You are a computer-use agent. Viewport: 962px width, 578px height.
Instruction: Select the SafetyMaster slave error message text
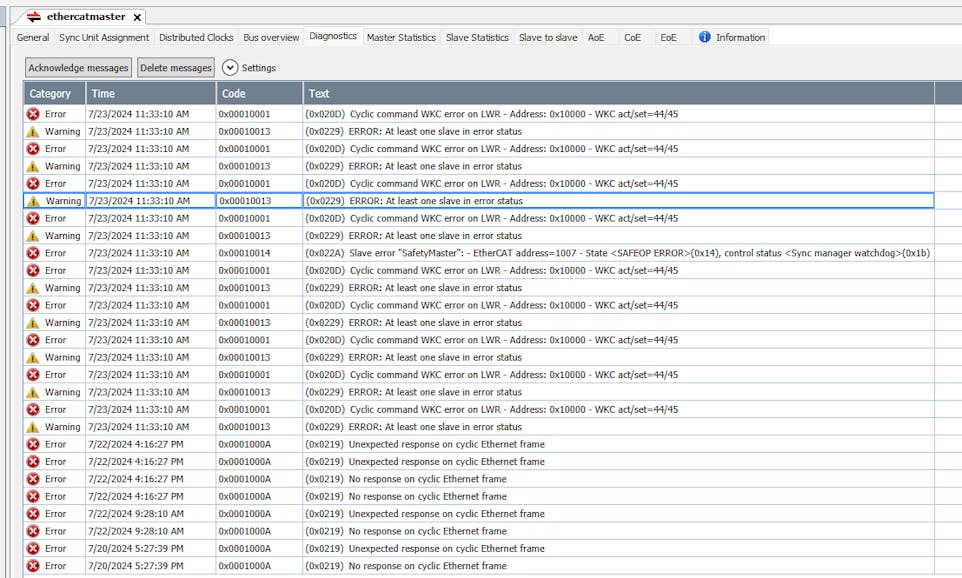[617, 253]
